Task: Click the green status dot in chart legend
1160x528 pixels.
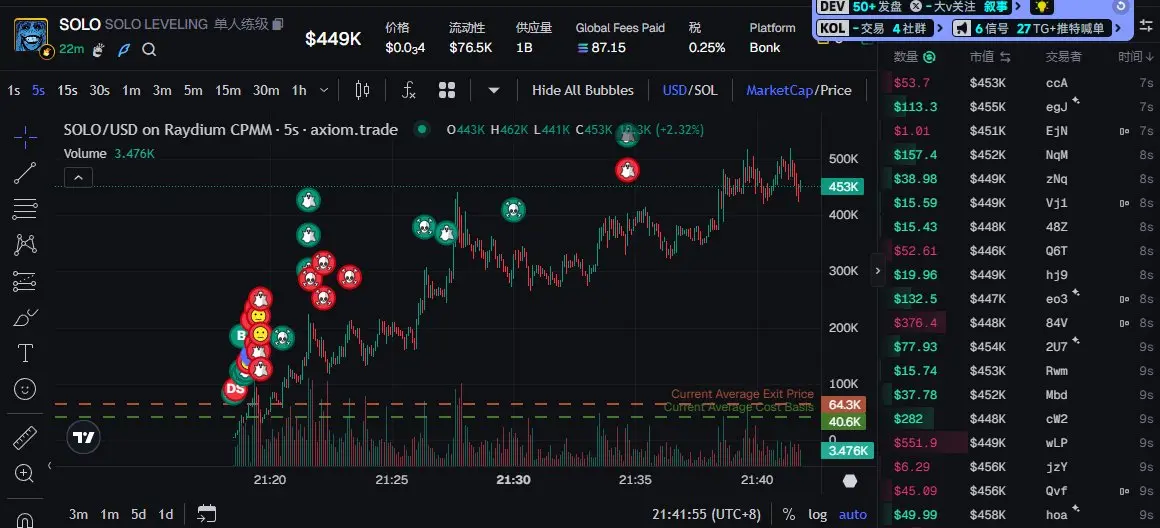Action: pos(422,129)
